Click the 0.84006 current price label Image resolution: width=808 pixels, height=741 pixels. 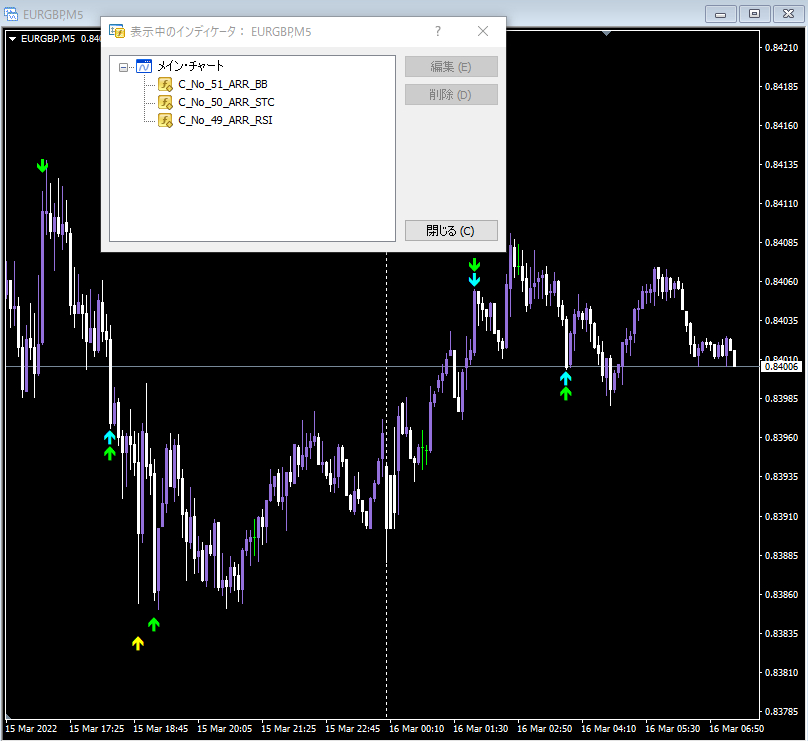coord(781,366)
